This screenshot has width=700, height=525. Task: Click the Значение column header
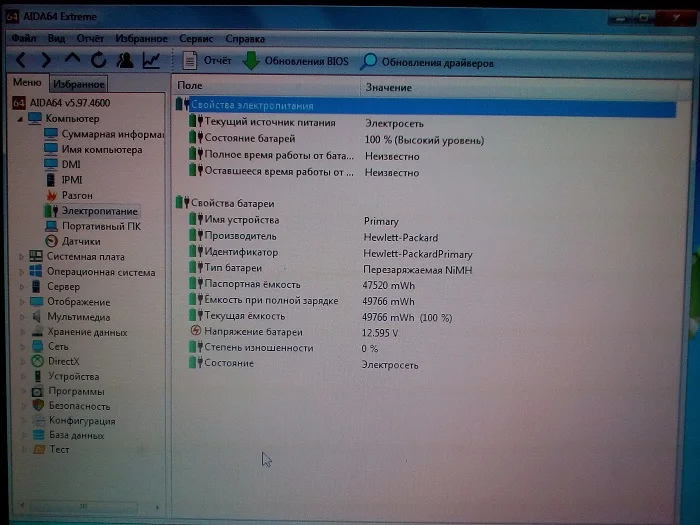tap(520, 88)
